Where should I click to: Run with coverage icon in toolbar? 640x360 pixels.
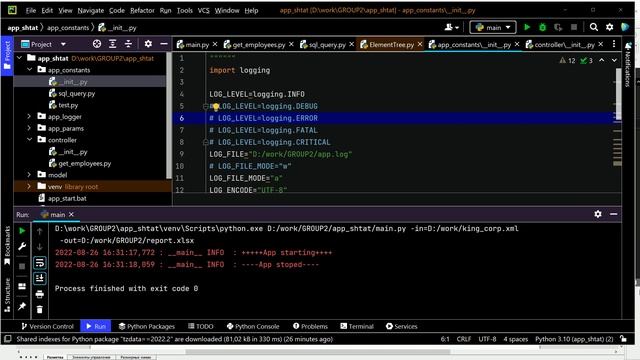[558, 27]
